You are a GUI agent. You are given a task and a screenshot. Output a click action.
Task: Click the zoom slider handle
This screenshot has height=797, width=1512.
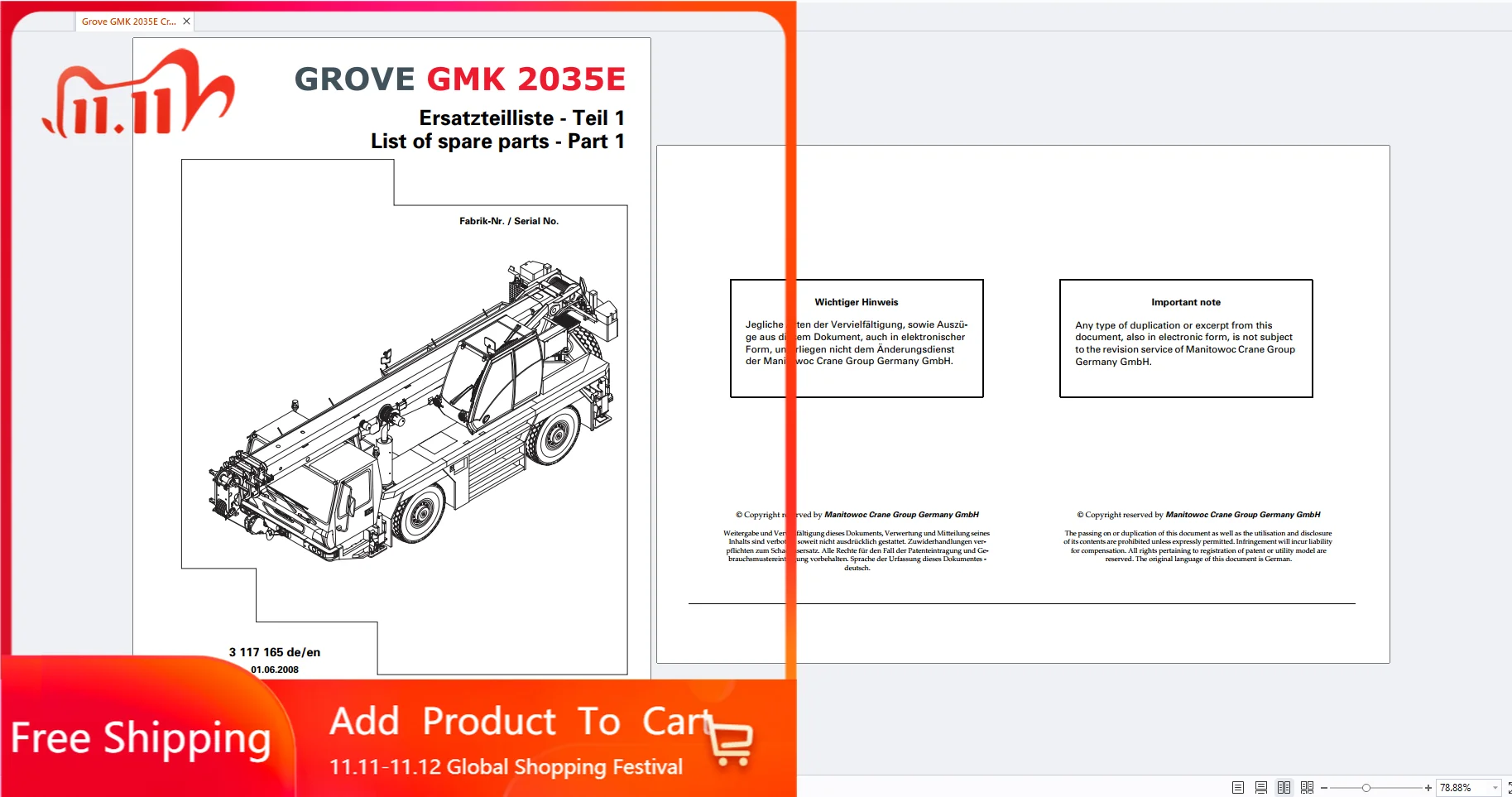1366,787
